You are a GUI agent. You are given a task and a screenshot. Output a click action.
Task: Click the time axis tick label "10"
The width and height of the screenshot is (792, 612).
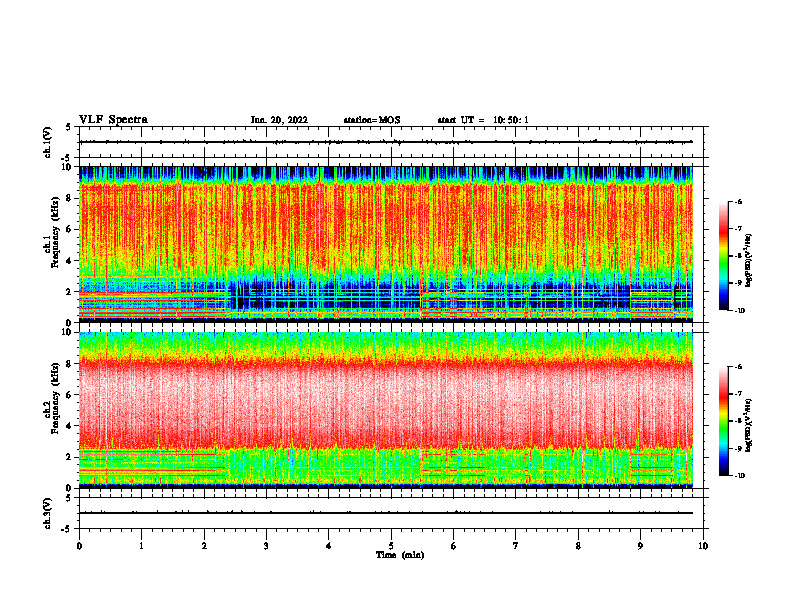click(703, 546)
